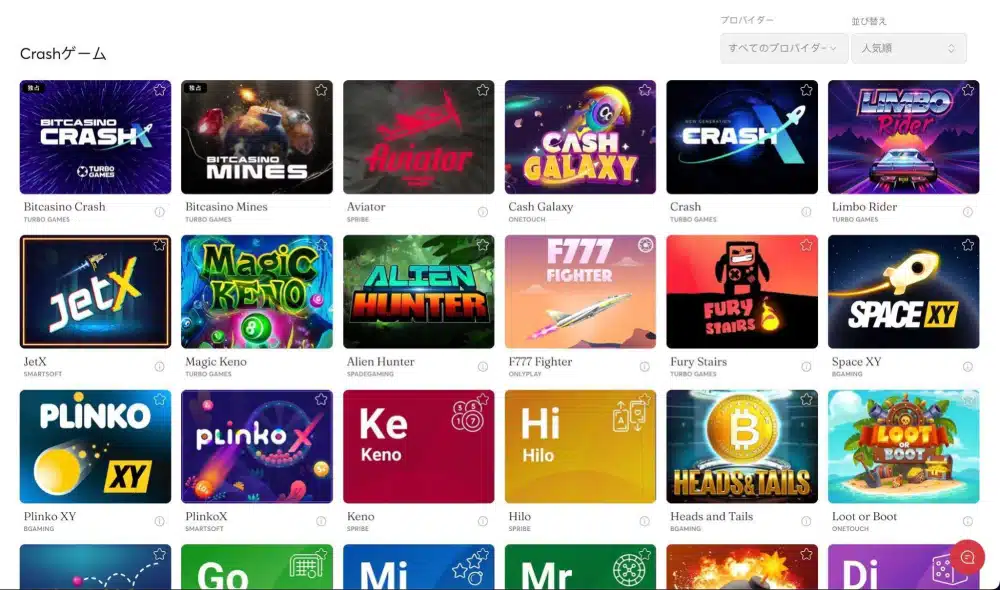Show info for Heads and Tails
1000x590 pixels.
pos(806,521)
